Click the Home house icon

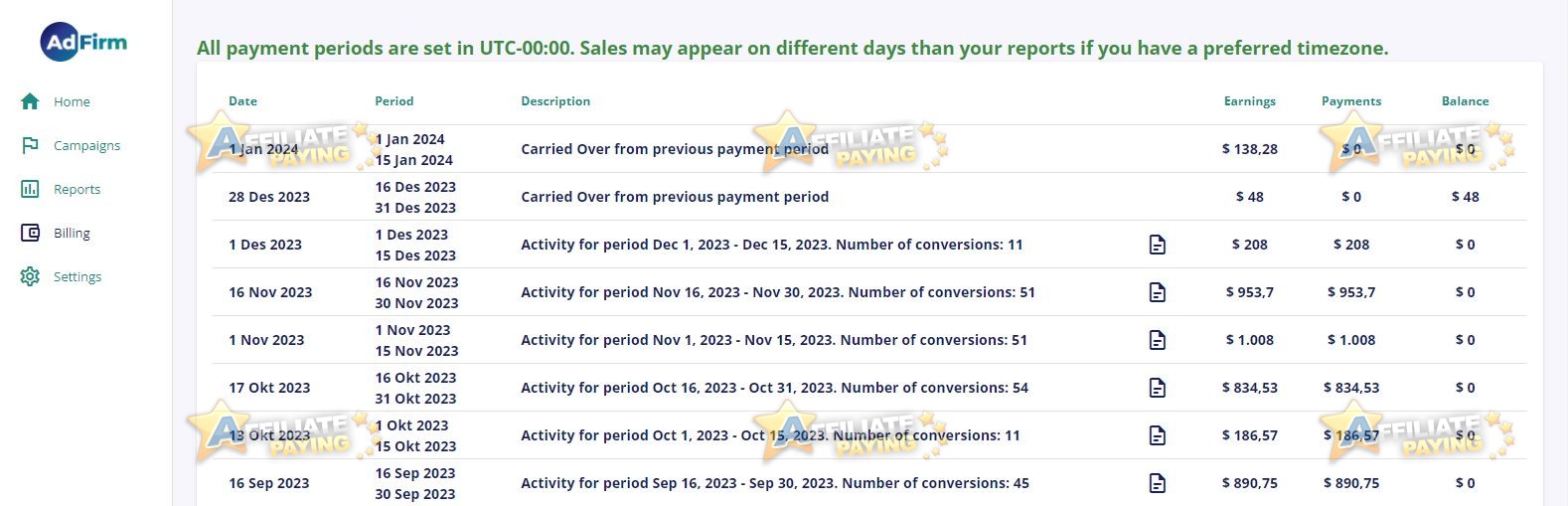30,101
